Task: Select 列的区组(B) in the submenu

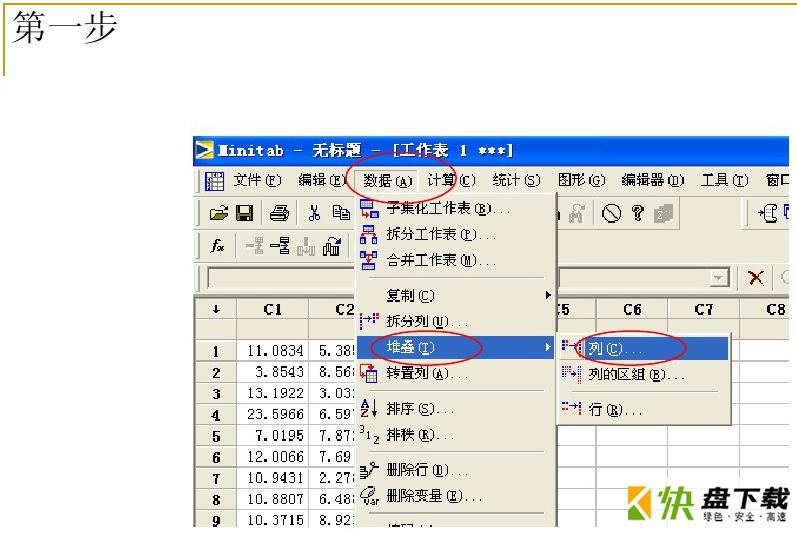Action: 644,374
